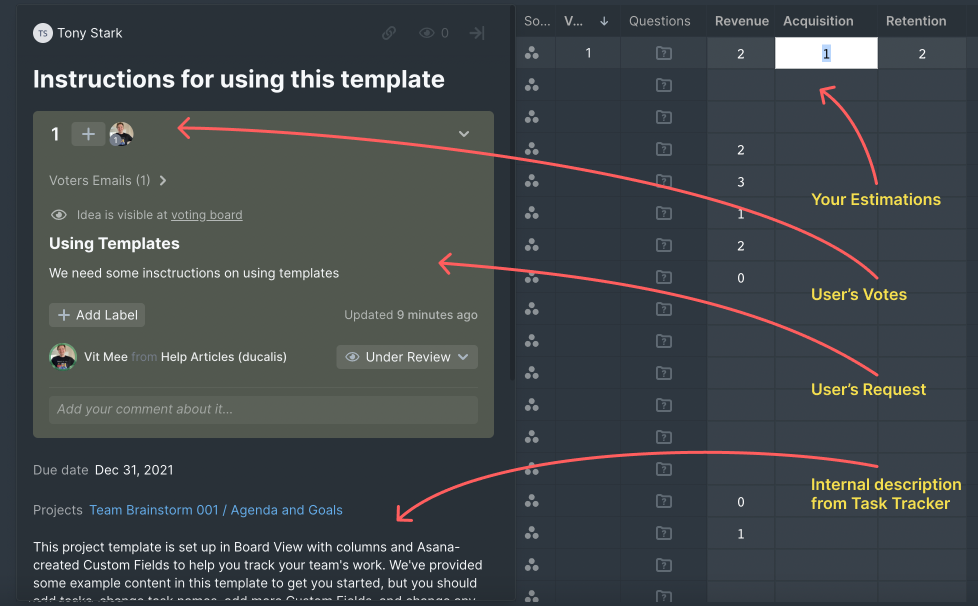Open the voting board link
978x606 pixels.
pos(207,214)
